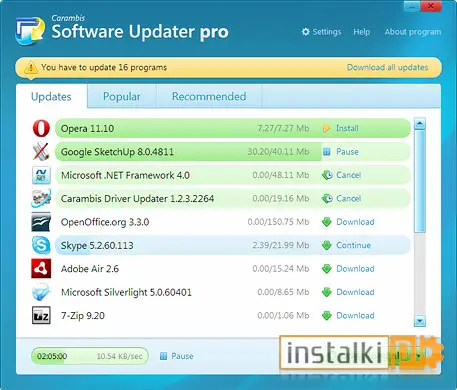Select the Adobe Air 2.6 text
This screenshot has width=457, height=390.
click(x=90, y=269)
